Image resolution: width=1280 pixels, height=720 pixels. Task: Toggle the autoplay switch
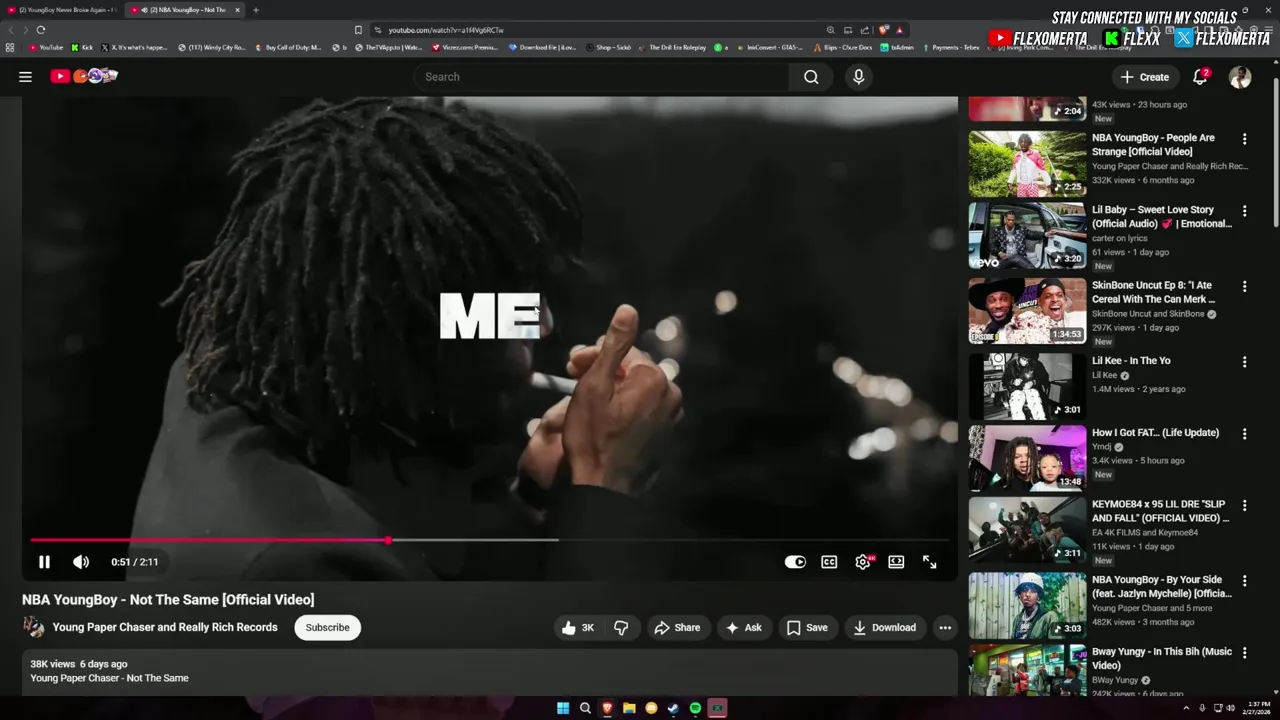tap(795, 562)
